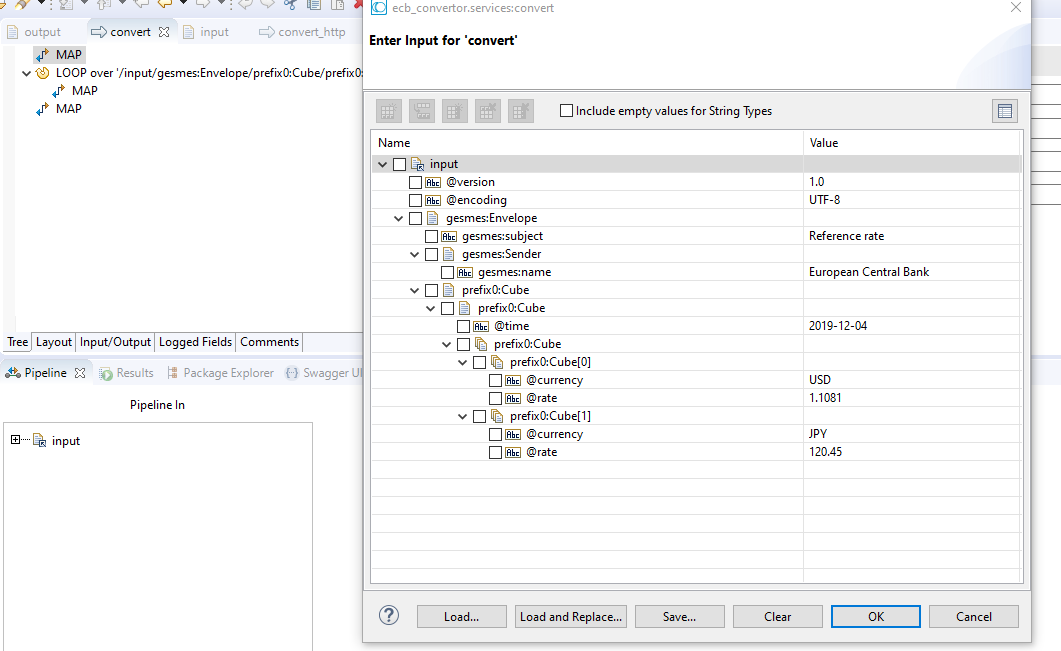The width and height of the screenshot is (1061, 651).
Task: Click the USD currency value cell
Action: pyautogui.click(x=911, y=380)
